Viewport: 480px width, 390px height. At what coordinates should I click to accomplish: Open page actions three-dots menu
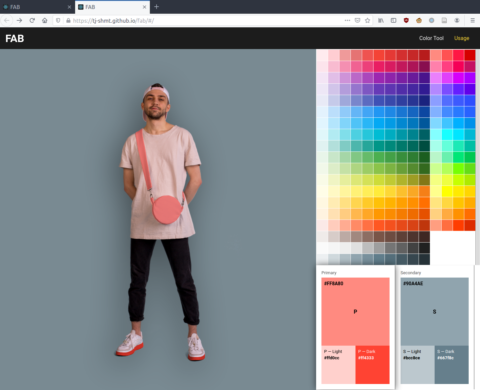[x=347, y=20]
